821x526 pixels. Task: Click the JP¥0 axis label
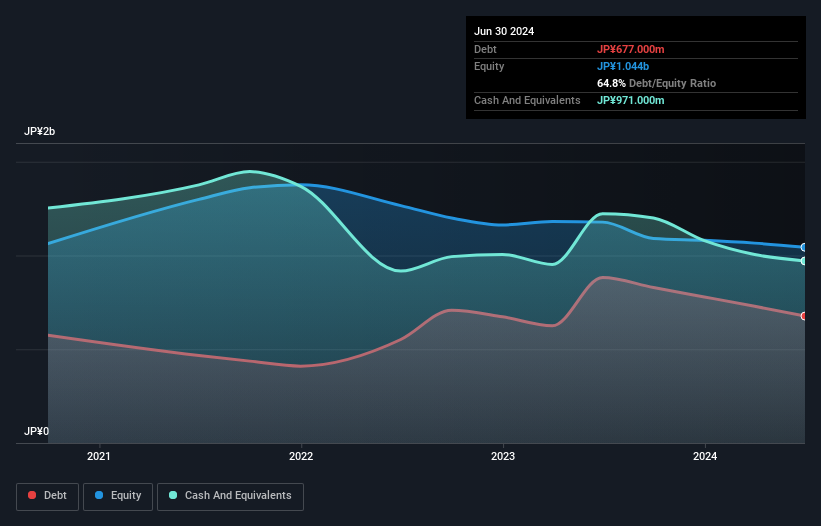click(x=36, y=431)
